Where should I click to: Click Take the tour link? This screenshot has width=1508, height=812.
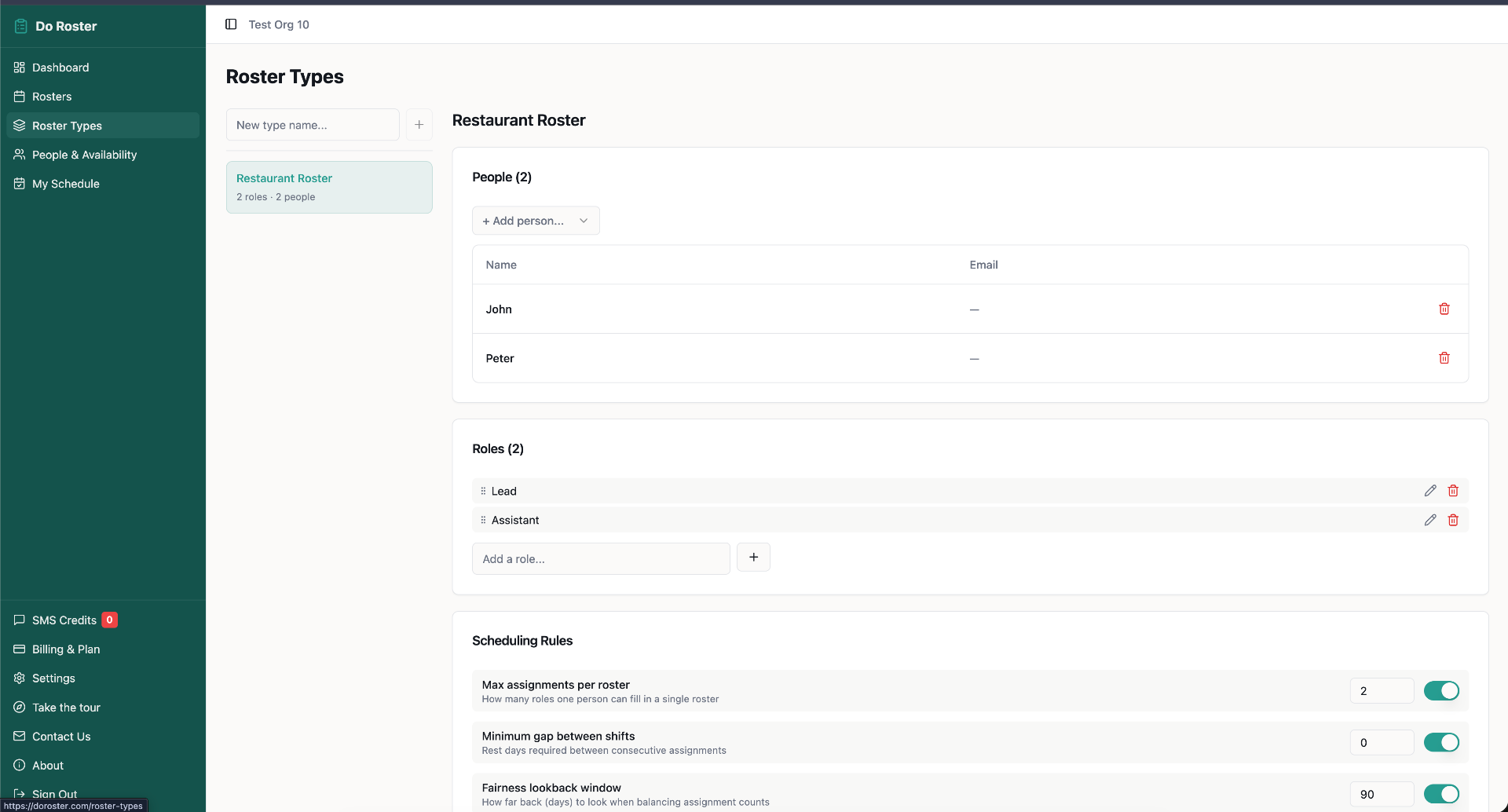point(103,708)
